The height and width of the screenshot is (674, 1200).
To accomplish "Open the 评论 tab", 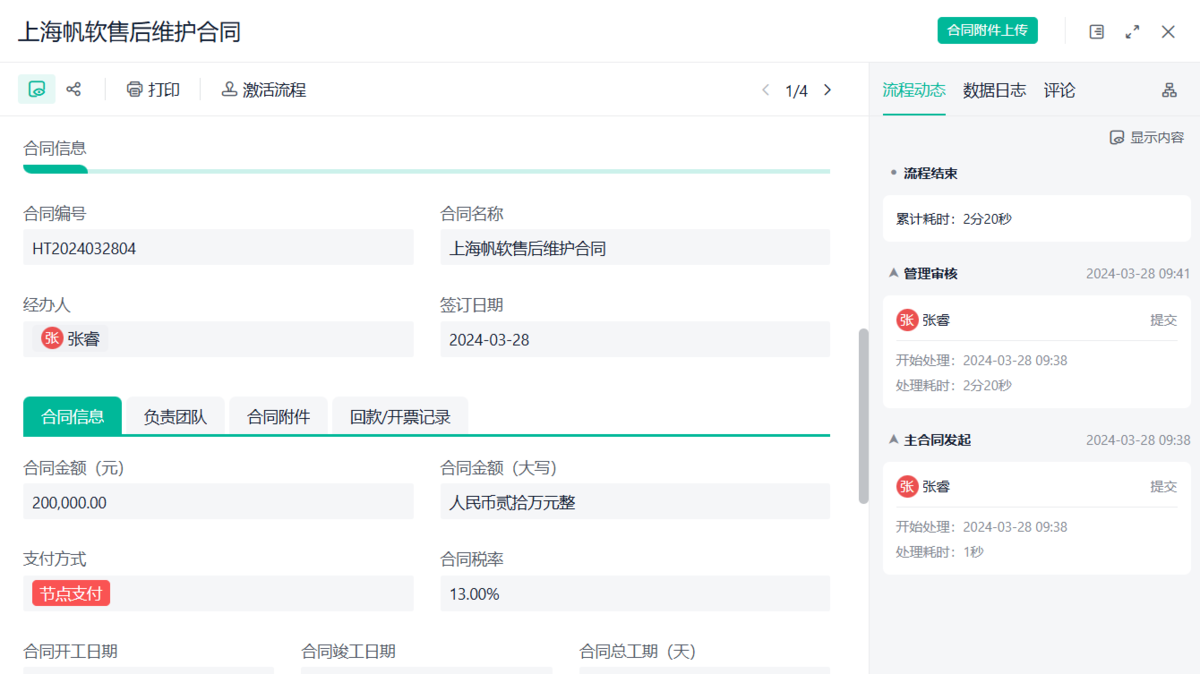I will click(x=1059, y=90).
